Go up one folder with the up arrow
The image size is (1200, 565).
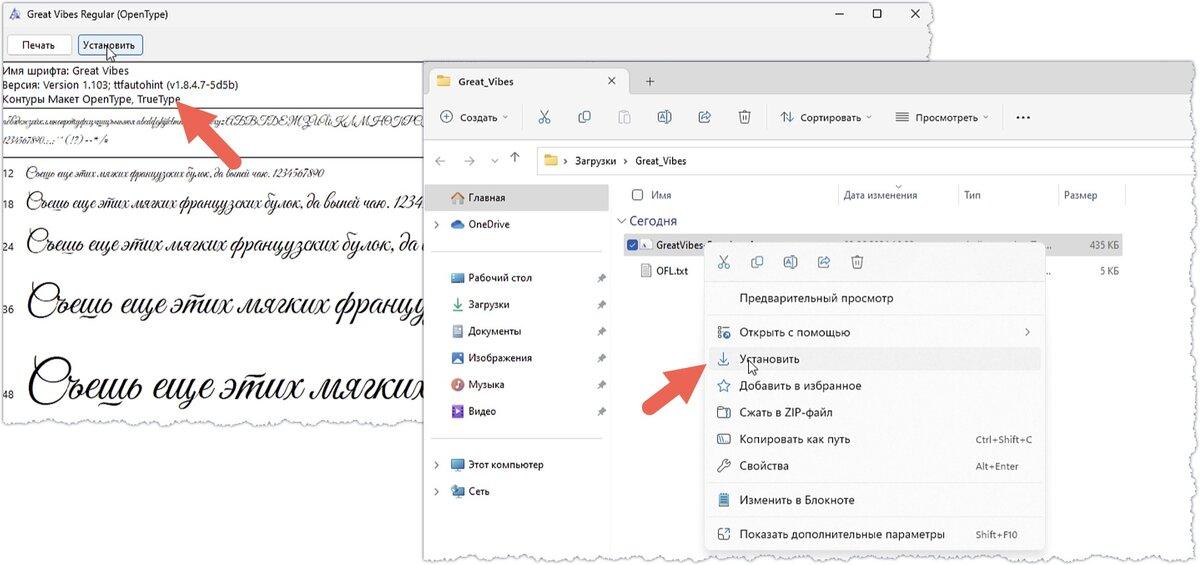click(515, 158)
